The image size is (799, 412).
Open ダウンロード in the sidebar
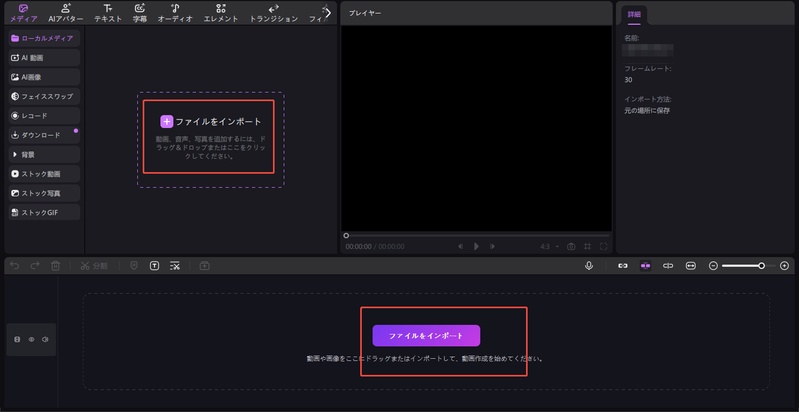(44, 135)
